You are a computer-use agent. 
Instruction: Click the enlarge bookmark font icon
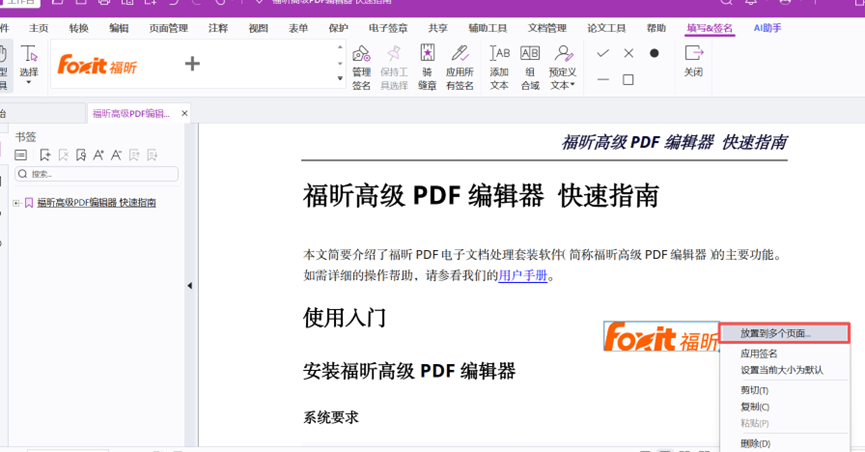[98, 155]
